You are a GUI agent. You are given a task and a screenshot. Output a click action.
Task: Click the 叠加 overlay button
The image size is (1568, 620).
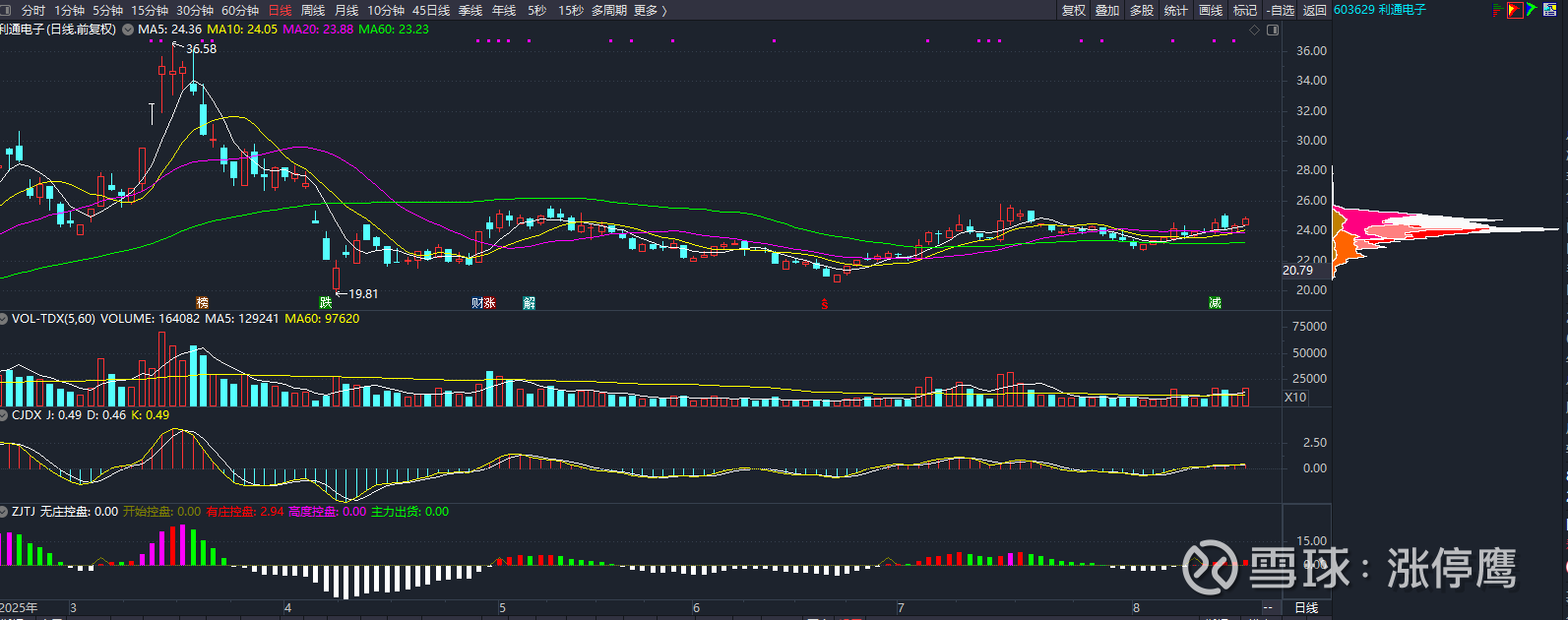pyautogui.click(x=1107, y=10)
